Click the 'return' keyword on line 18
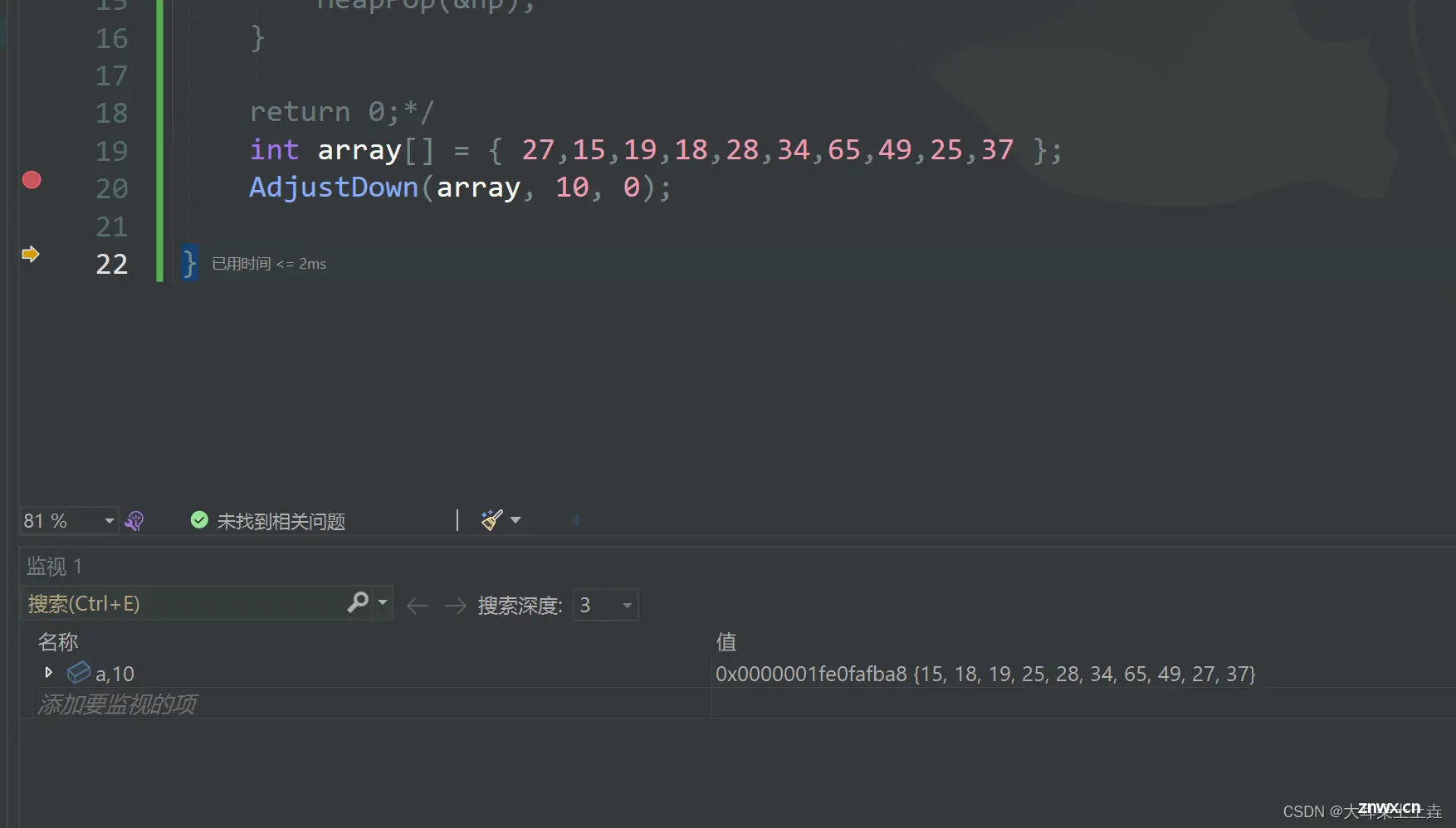The height and width of the screenshot is (828, 1456). coord(300,111)
